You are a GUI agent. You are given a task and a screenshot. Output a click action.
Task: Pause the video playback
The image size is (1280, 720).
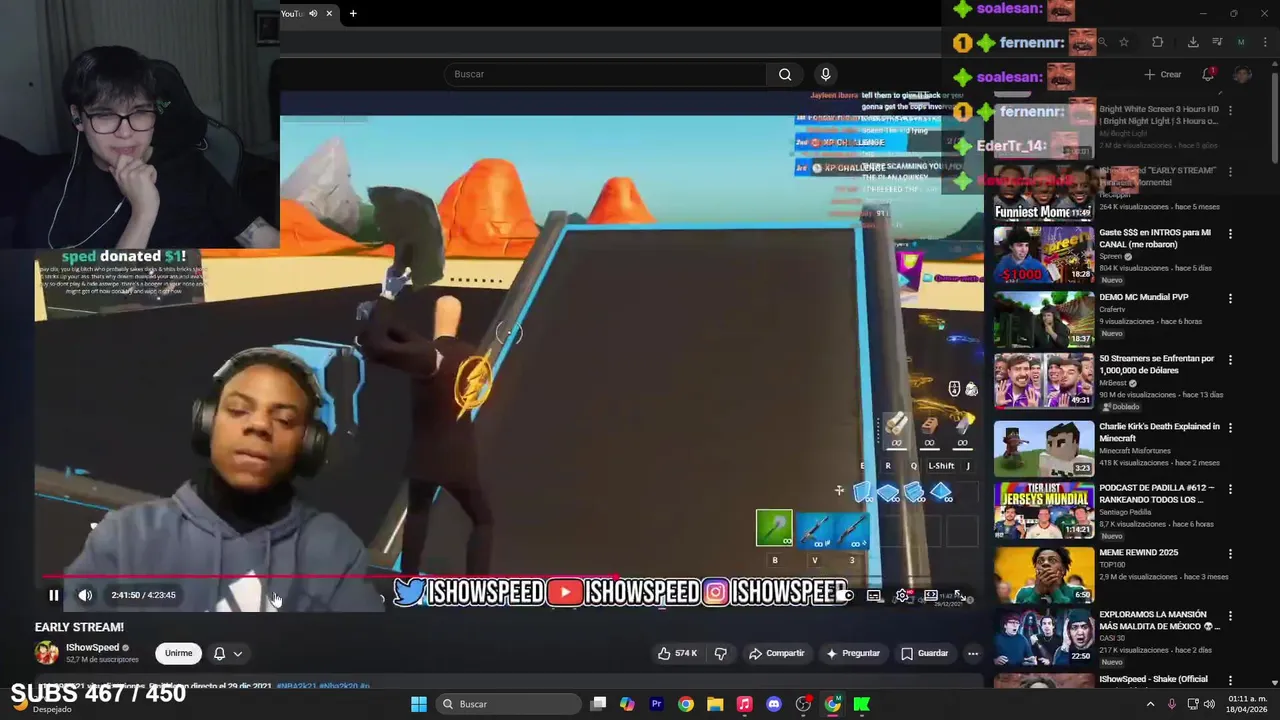tap(54, 595)
